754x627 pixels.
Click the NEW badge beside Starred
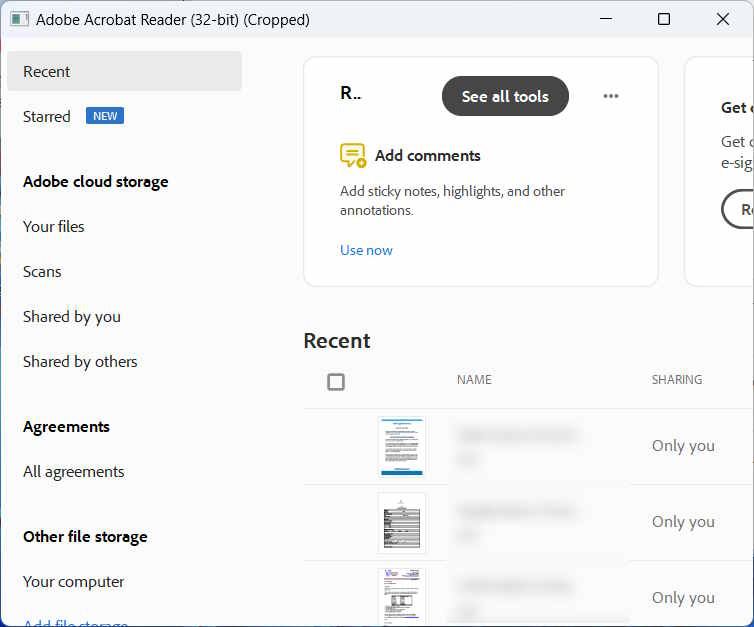(105, 116)
